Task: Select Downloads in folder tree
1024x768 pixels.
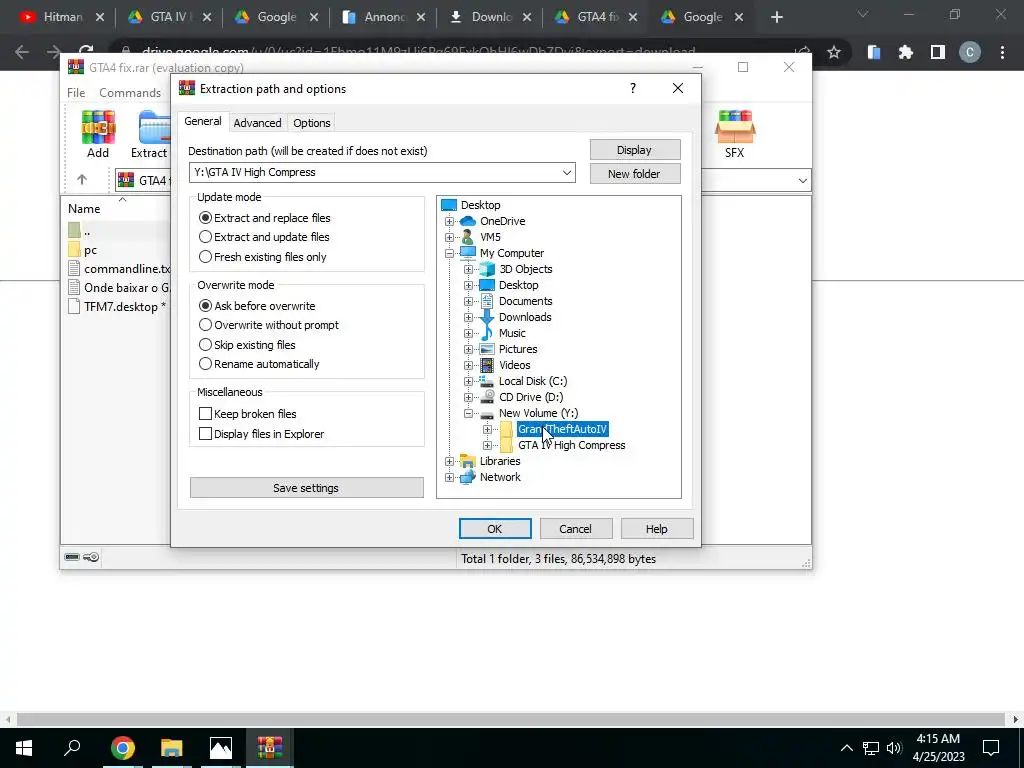Action: (524, 317)
